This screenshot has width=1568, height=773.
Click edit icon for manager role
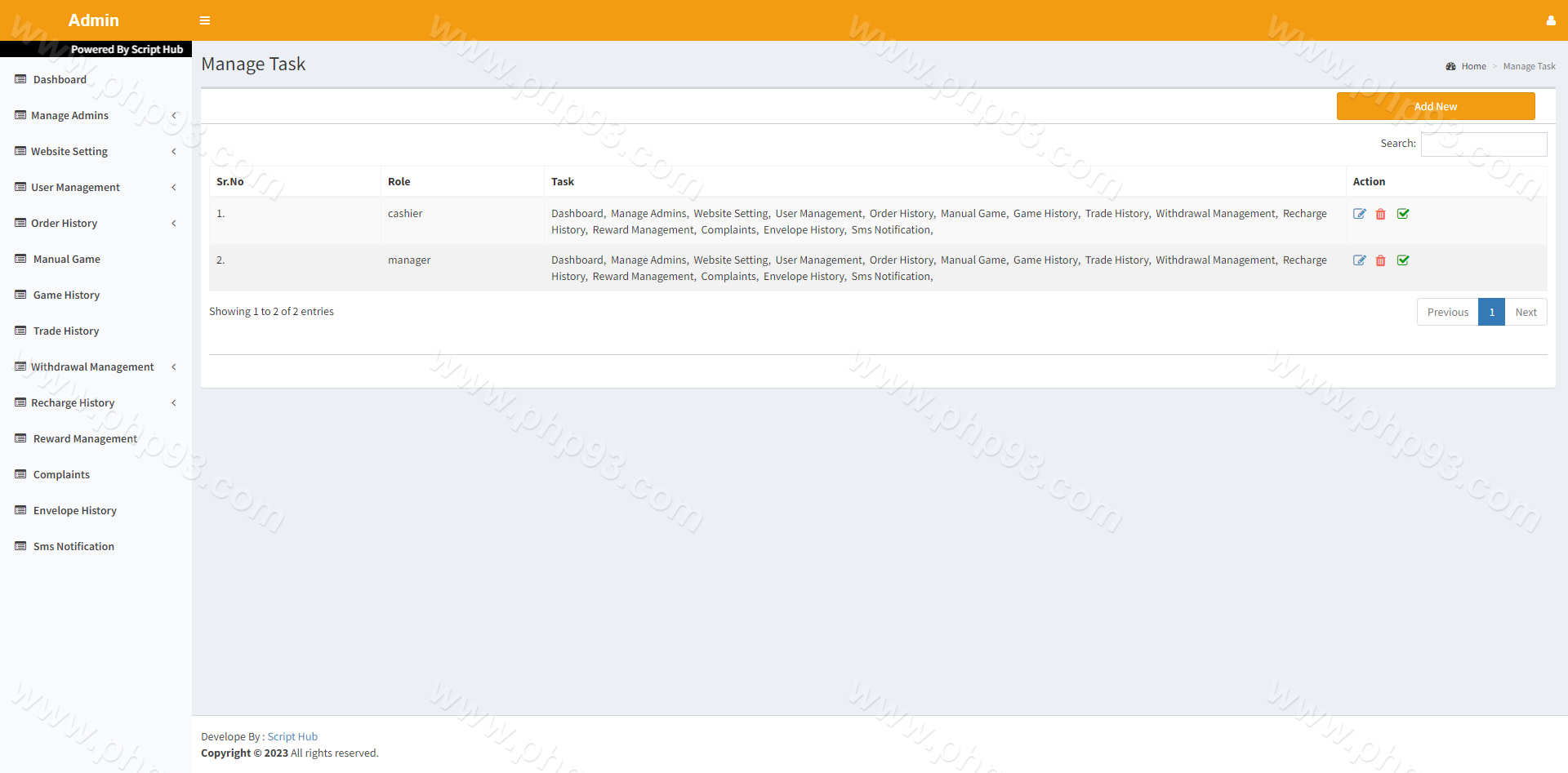[x=1359, y=260]
